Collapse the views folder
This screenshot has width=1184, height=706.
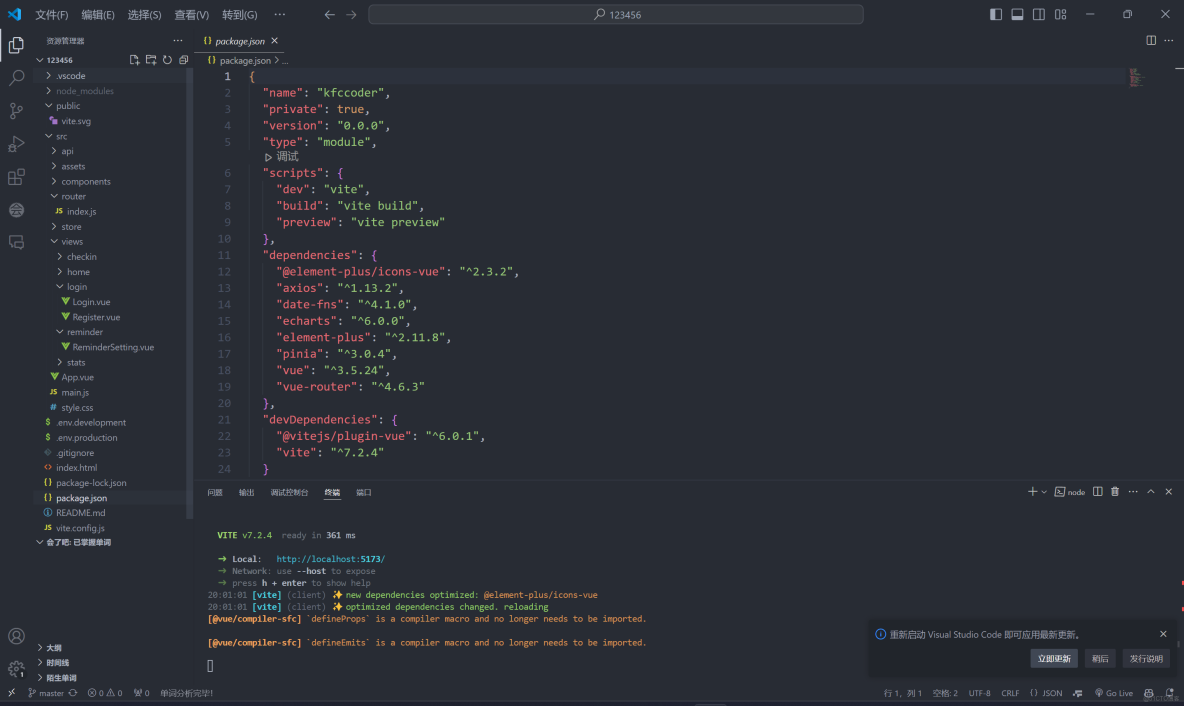[x=72, y=242]
